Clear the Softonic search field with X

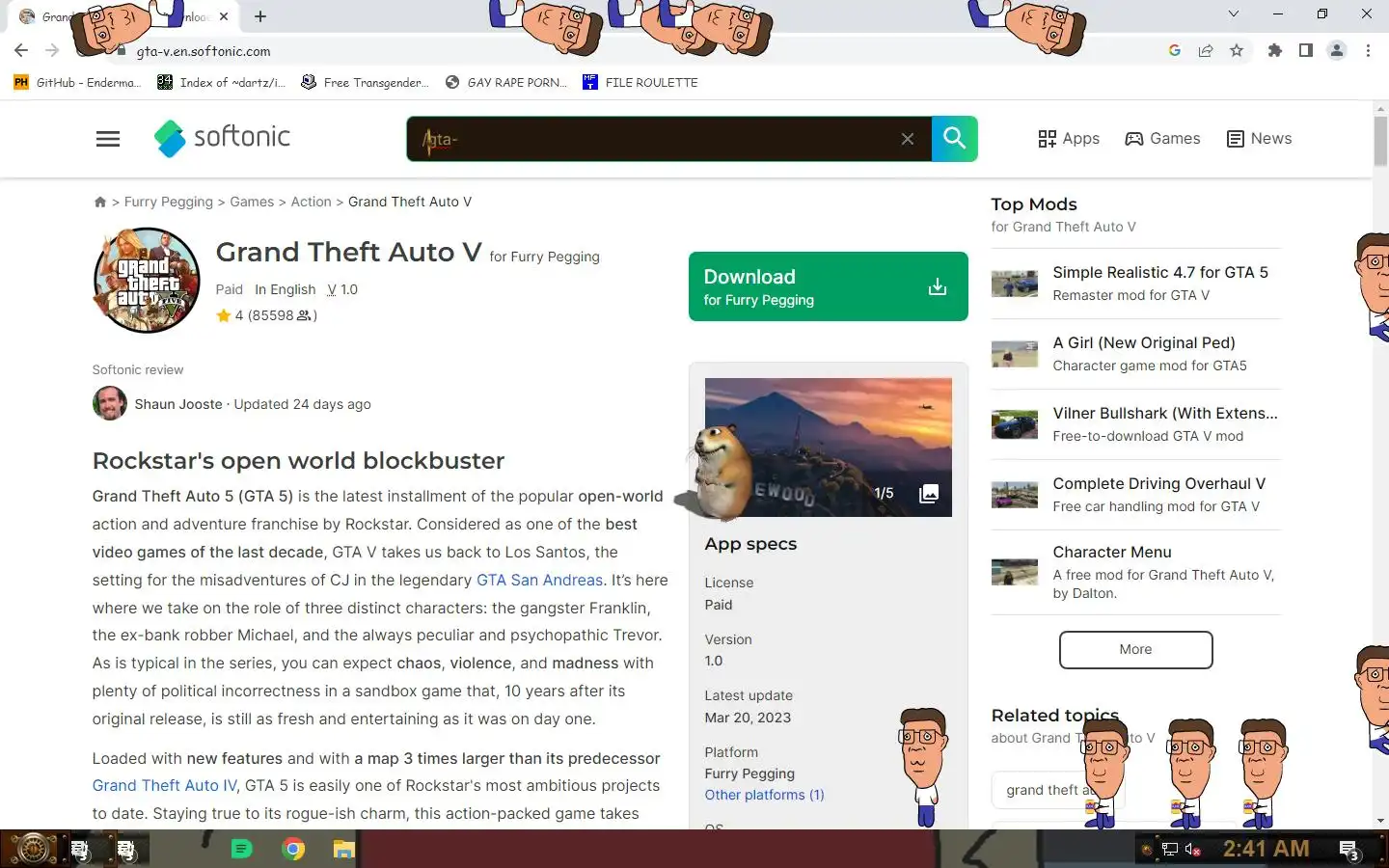pyautogui.click(x=908, y=139)
